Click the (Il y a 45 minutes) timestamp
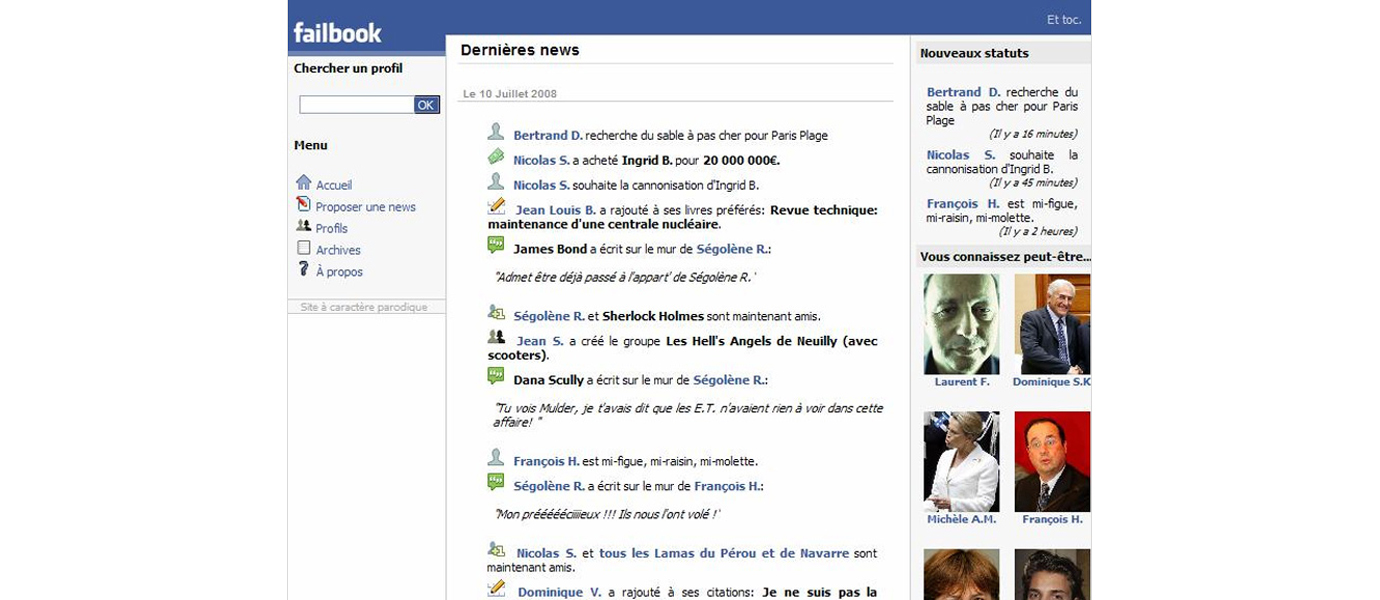 click(1033, 183)
